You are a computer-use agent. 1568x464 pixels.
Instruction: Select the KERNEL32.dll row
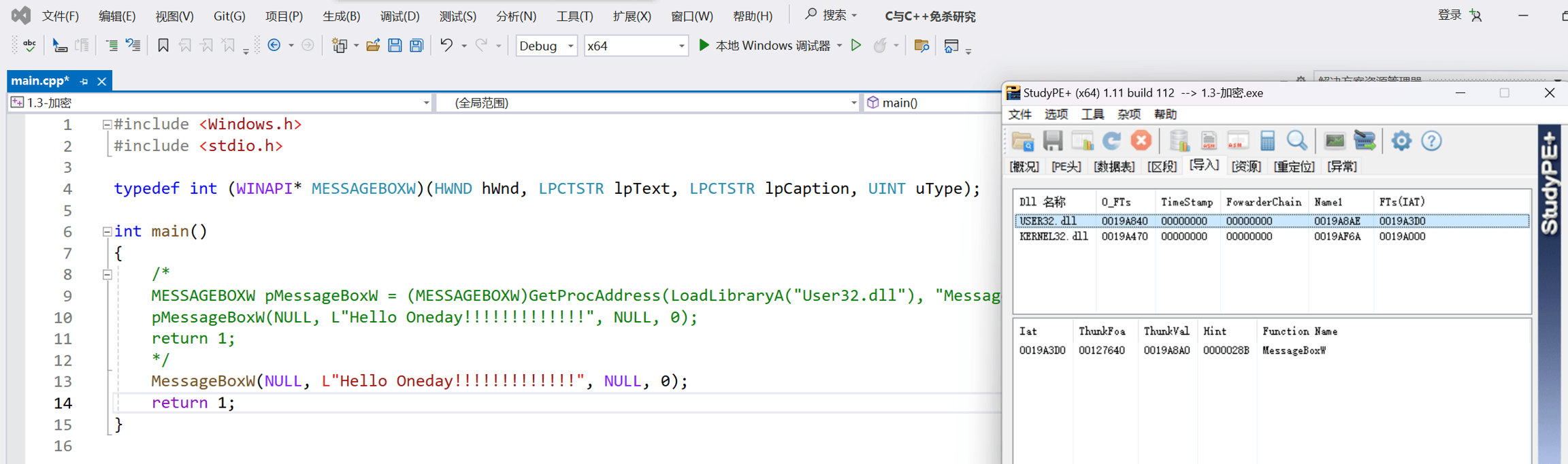click(x=1053, y=237)
